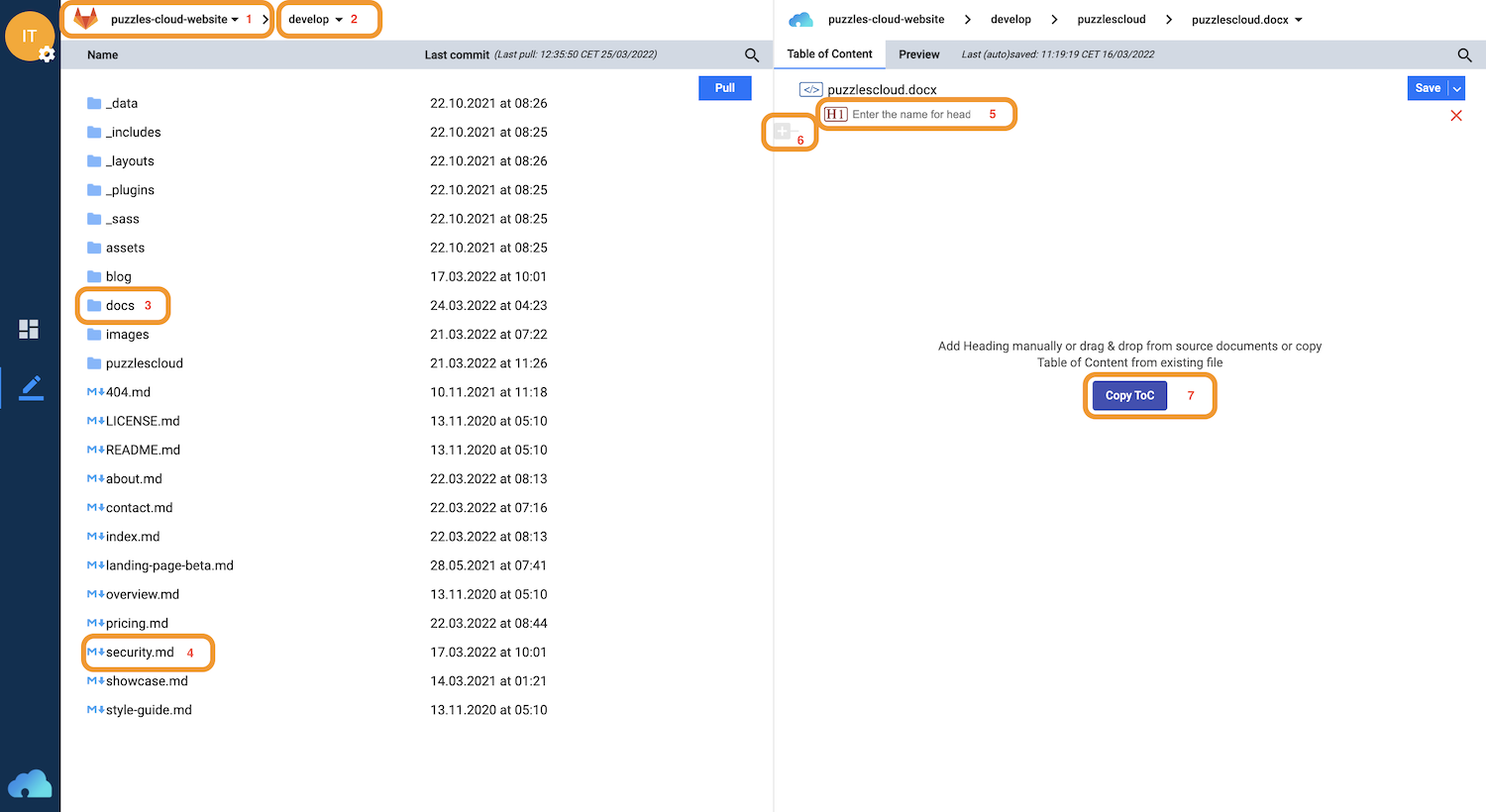Select the contact.md file
This screenshot has height=812, width=1486.
tap(130, 507)
